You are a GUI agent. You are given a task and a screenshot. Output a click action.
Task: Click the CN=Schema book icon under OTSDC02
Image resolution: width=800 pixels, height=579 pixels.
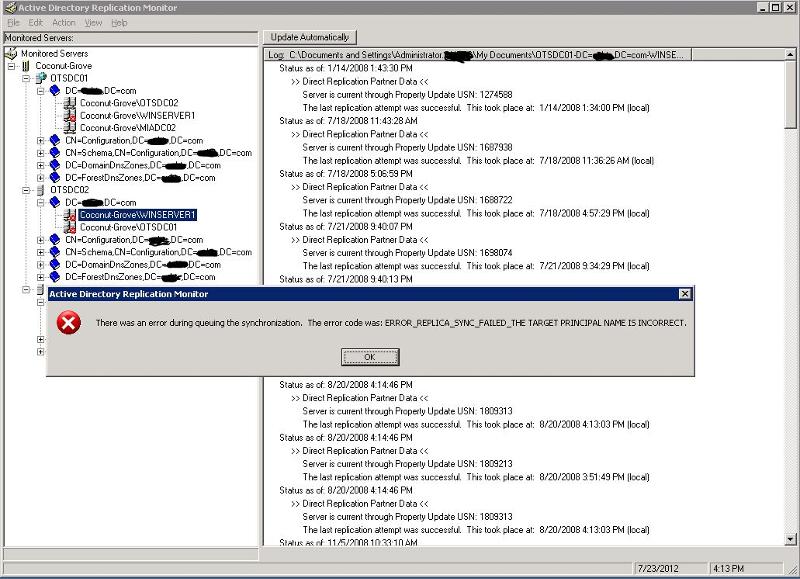pyautogui.click(x=55, y=252)
